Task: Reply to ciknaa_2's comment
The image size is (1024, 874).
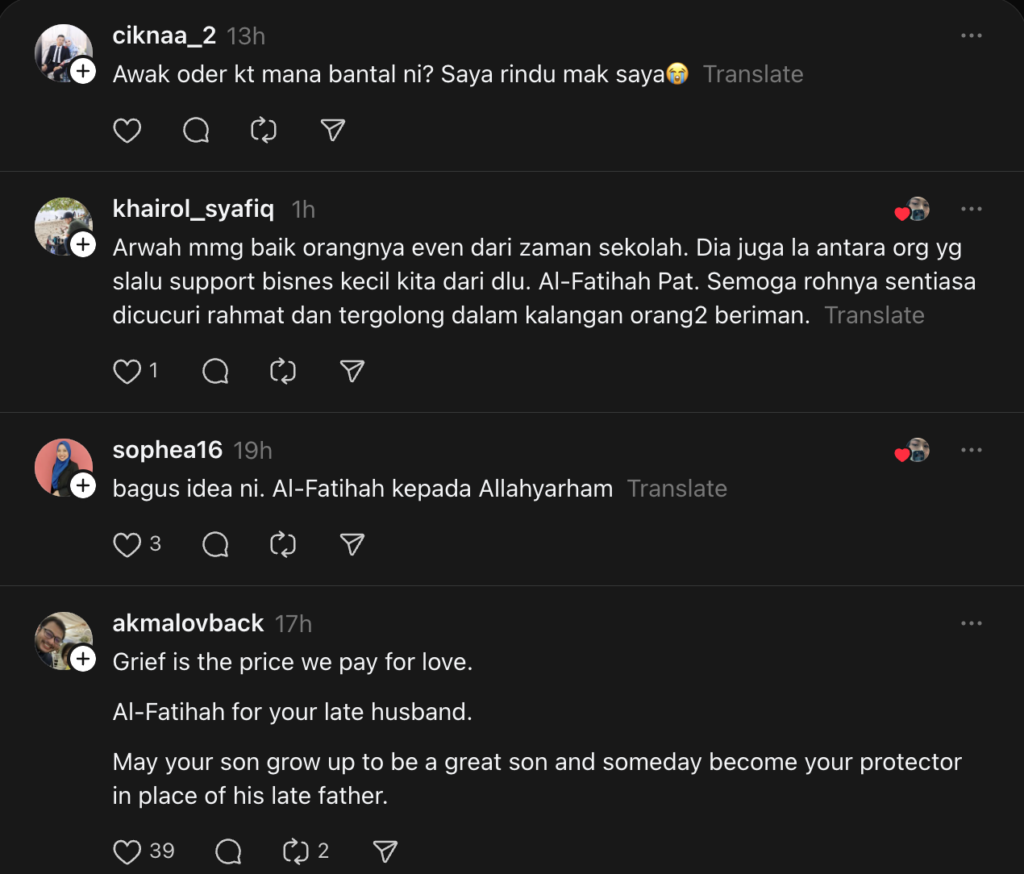Action: [x=196, y=130]
